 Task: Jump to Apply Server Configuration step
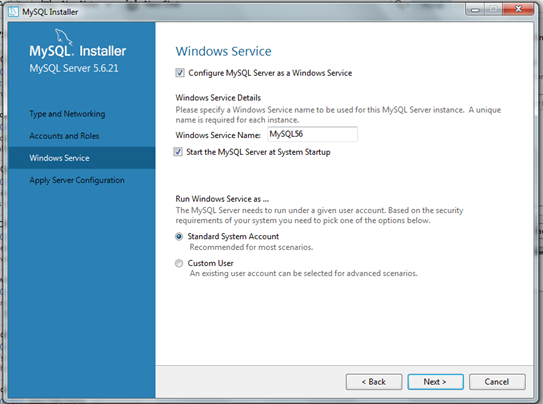click(x=77, y=180)
